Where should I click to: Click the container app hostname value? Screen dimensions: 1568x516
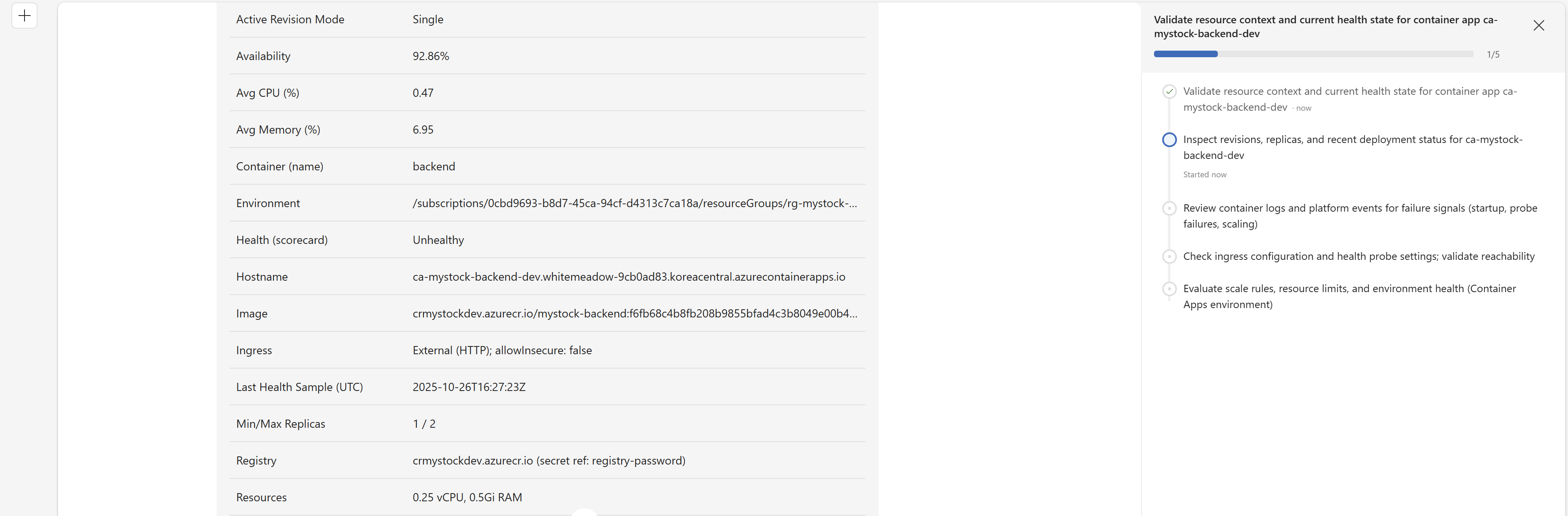pyautogui.click(x=628, y=277)
